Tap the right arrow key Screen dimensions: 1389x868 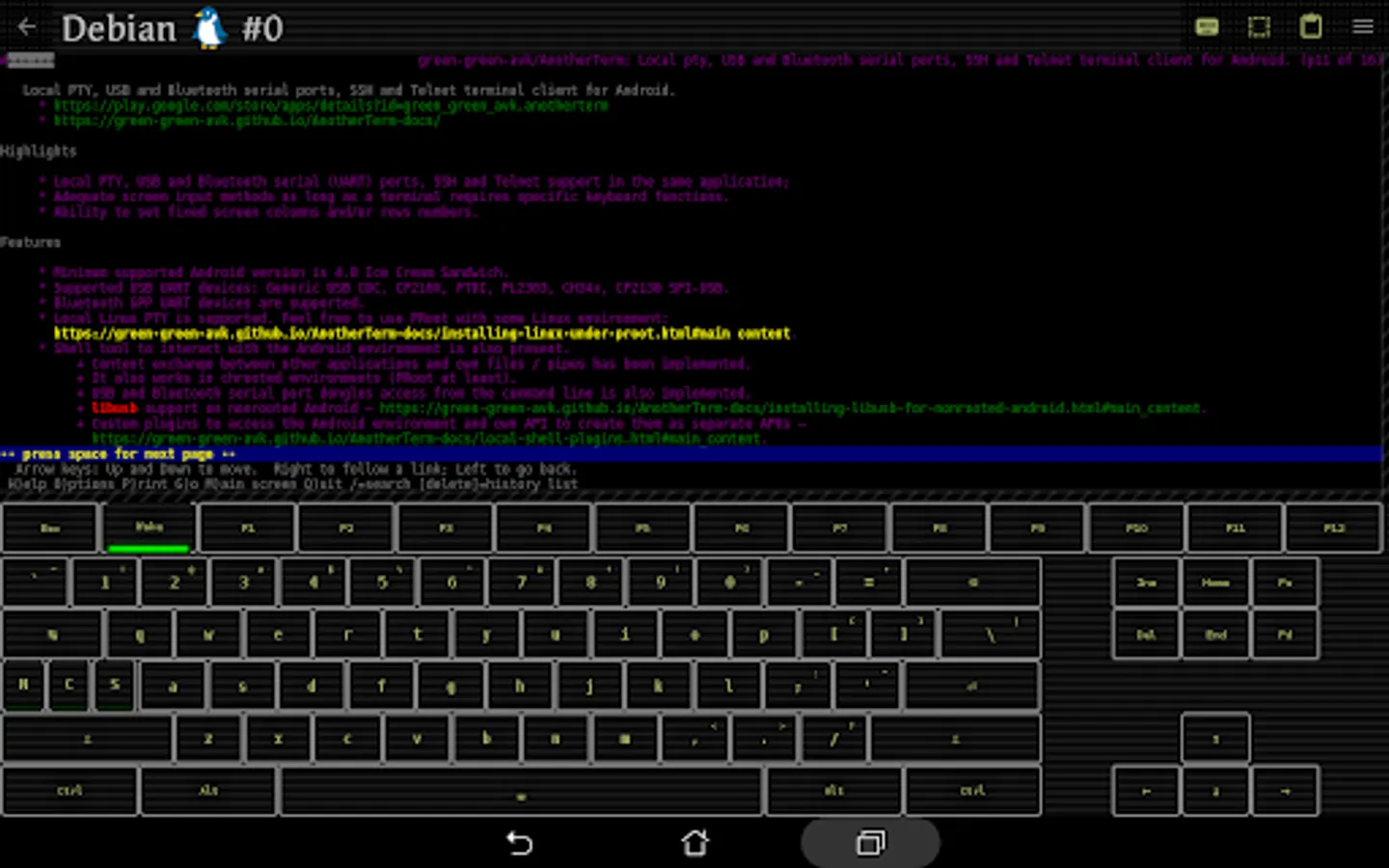[x=1285, y=791]
